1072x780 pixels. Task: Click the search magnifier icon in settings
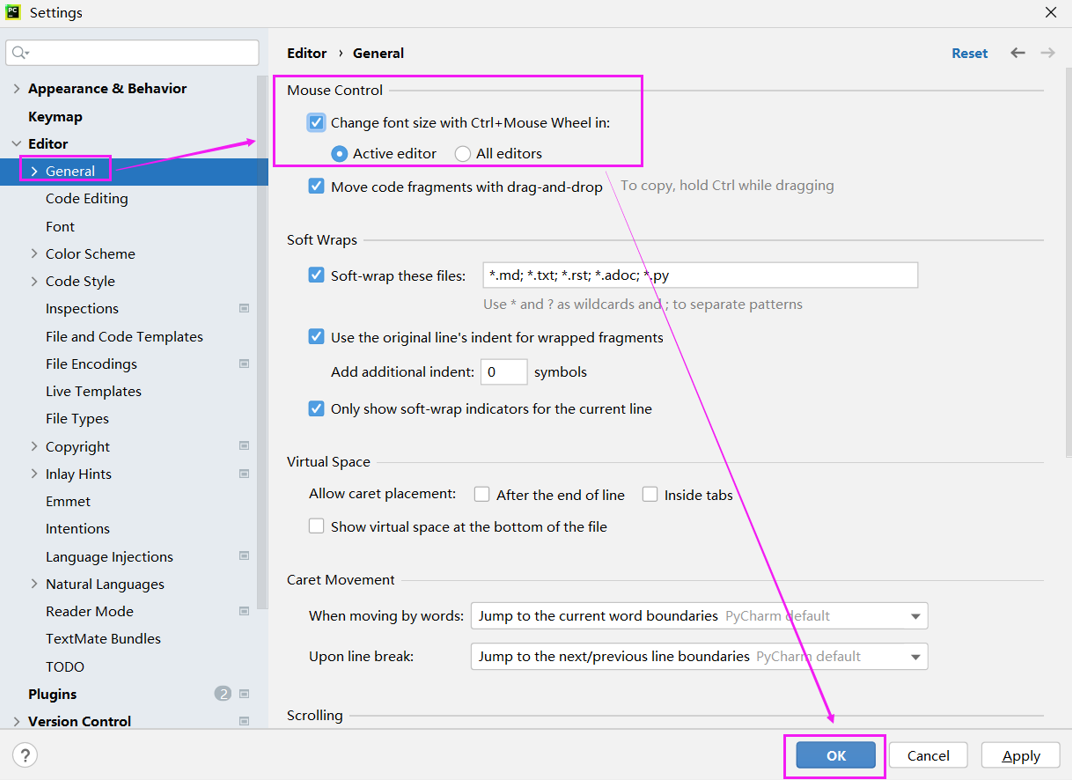tap(20, 53)
